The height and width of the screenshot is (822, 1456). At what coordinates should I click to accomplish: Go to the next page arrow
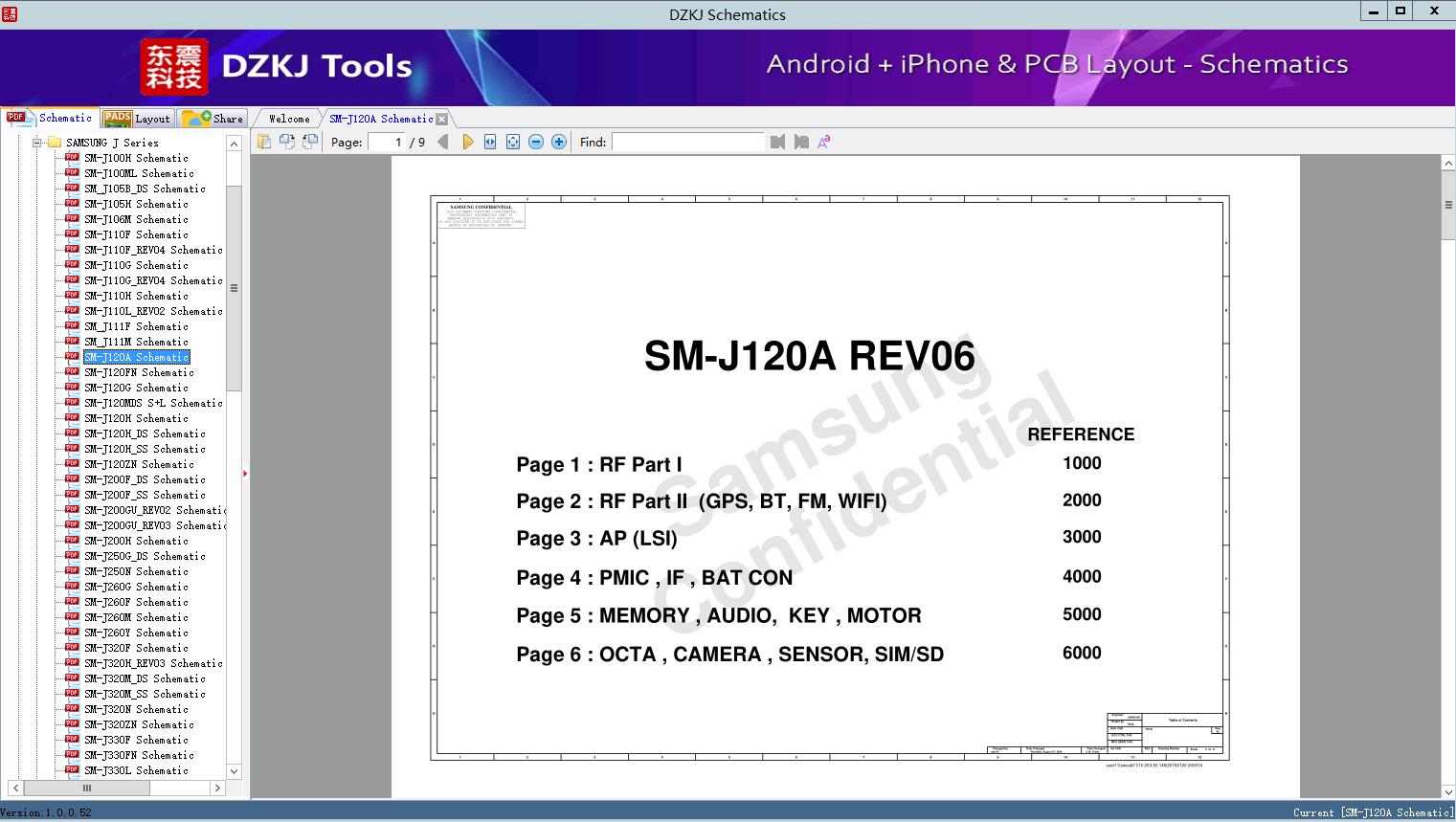(x=467, y=142)
